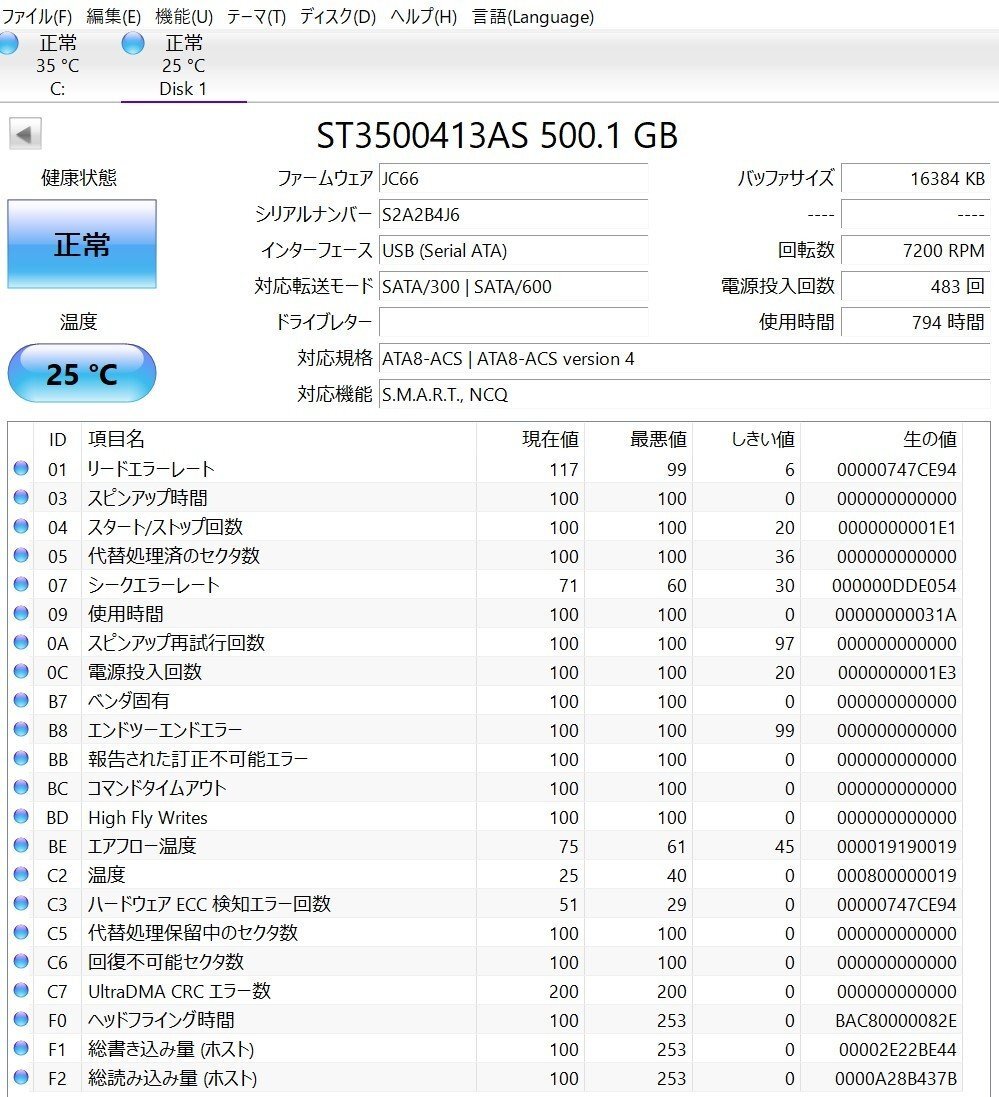Screen dimensions: 999x1097
Task: Click the status icon for スピンアップ時間 row
Action: coord(21,497)
